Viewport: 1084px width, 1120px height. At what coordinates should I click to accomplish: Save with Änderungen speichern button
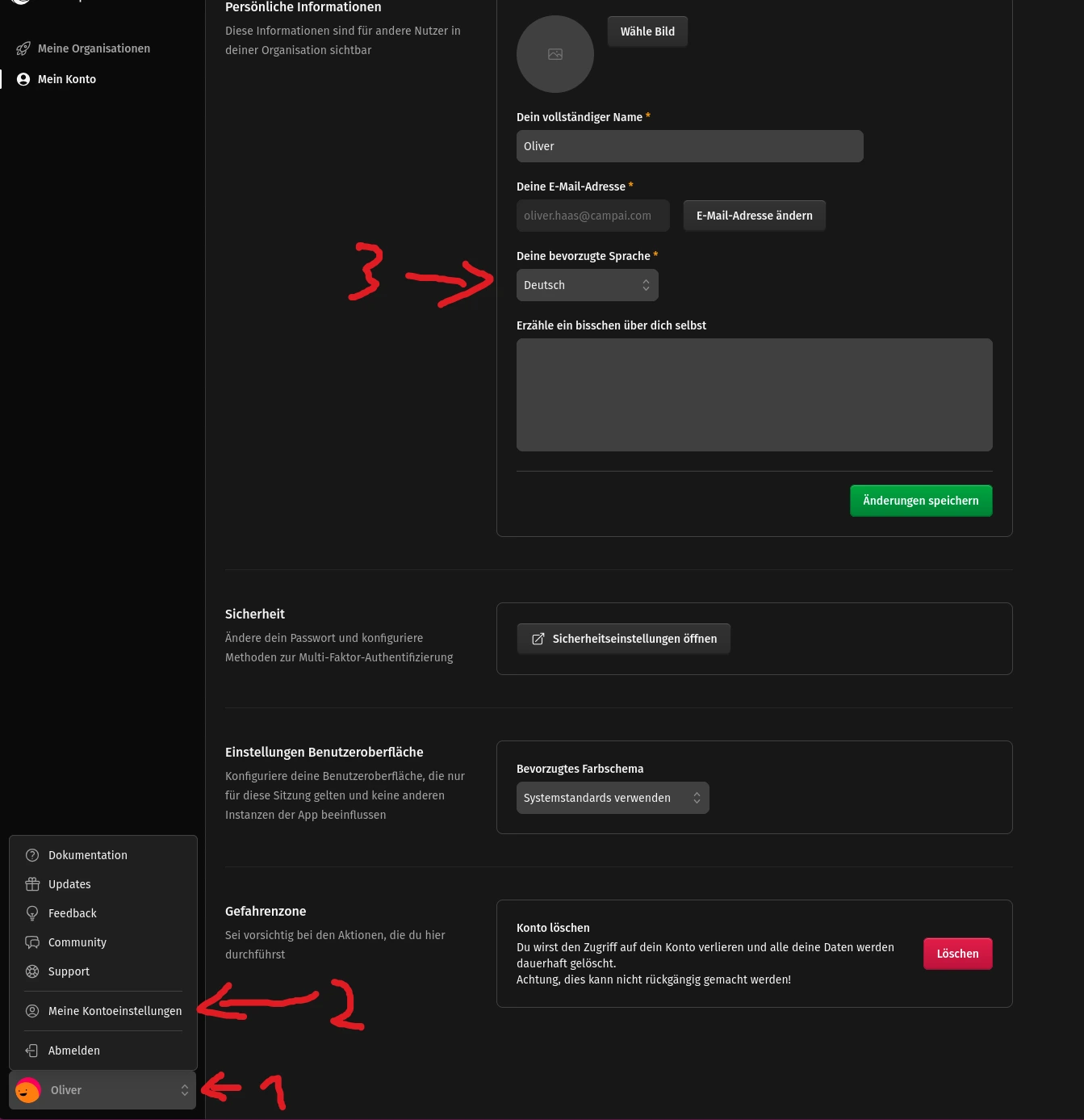[x=920, y=501]
